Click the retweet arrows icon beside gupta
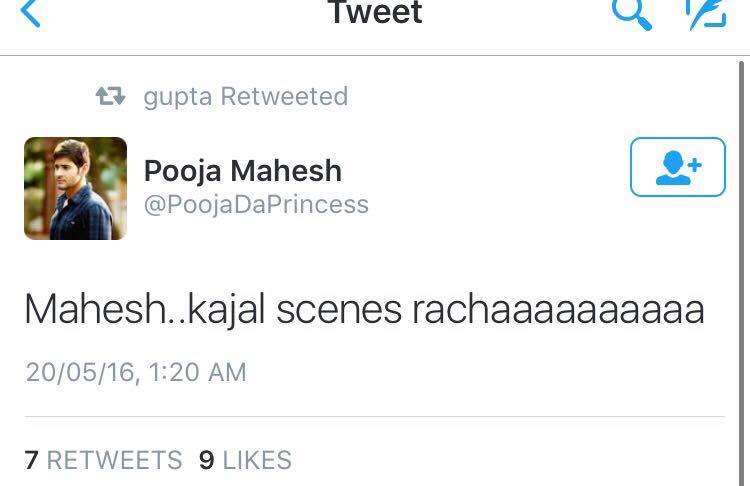The image size is (750, 486). tap(110, 96)
